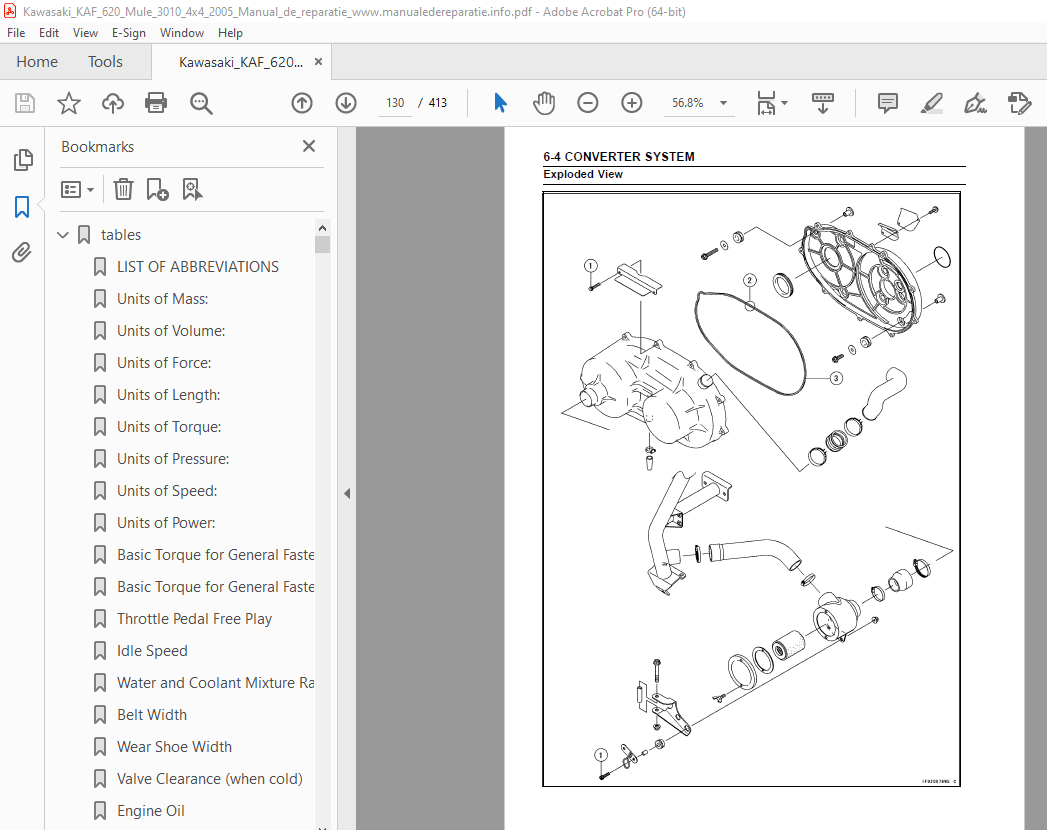Activate the arrow selection tool

click(501, 103)
